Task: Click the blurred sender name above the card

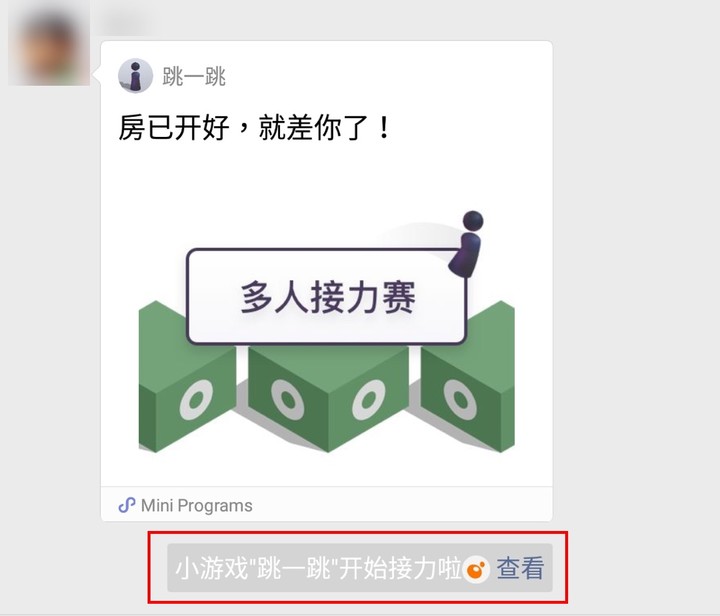Action: [x=125, y=23]
